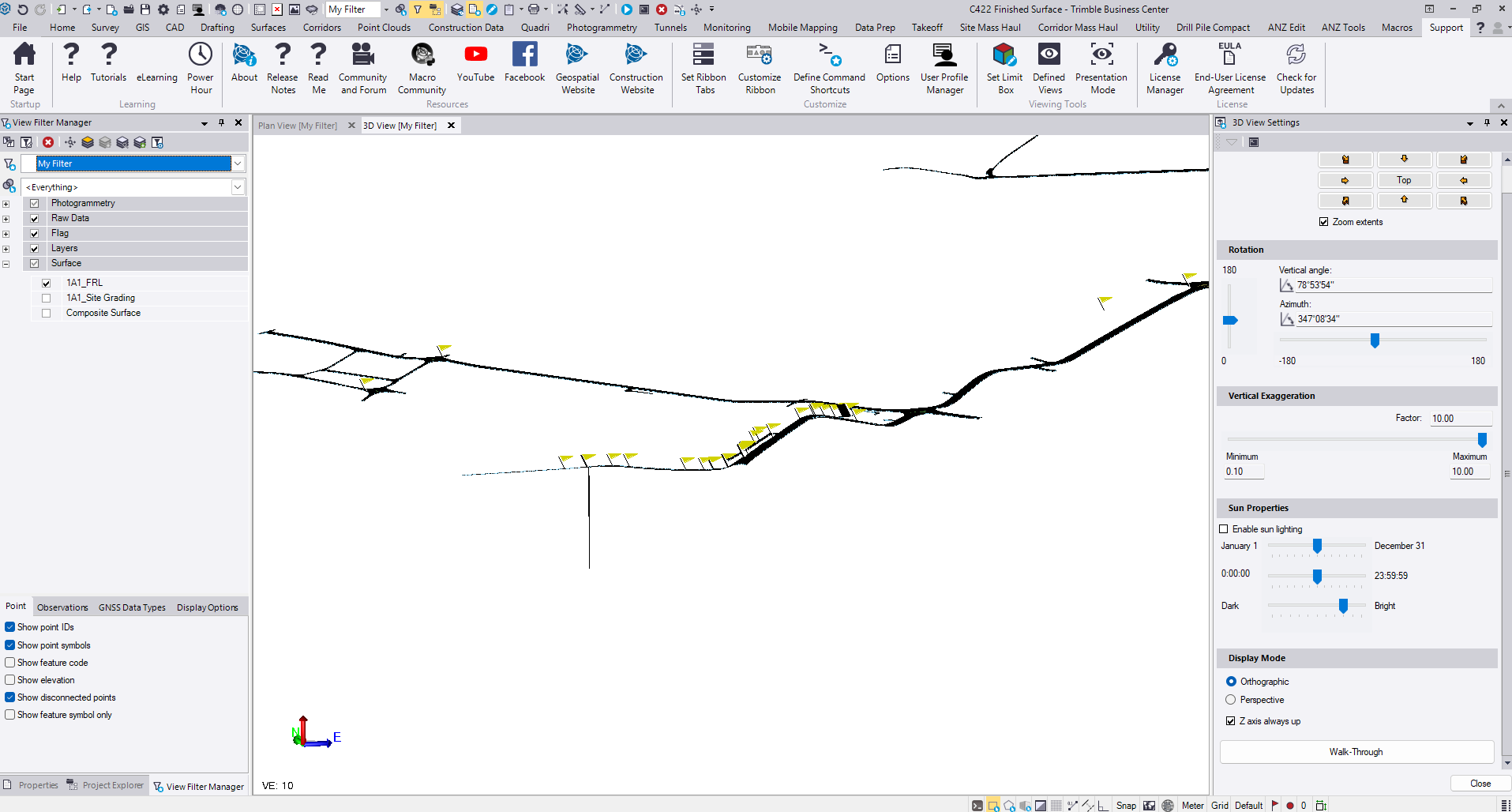Adjust the Dark to Bright brightness slider
The width and height of the screenshot is (1512, 812).
[x=1343, y=607]
